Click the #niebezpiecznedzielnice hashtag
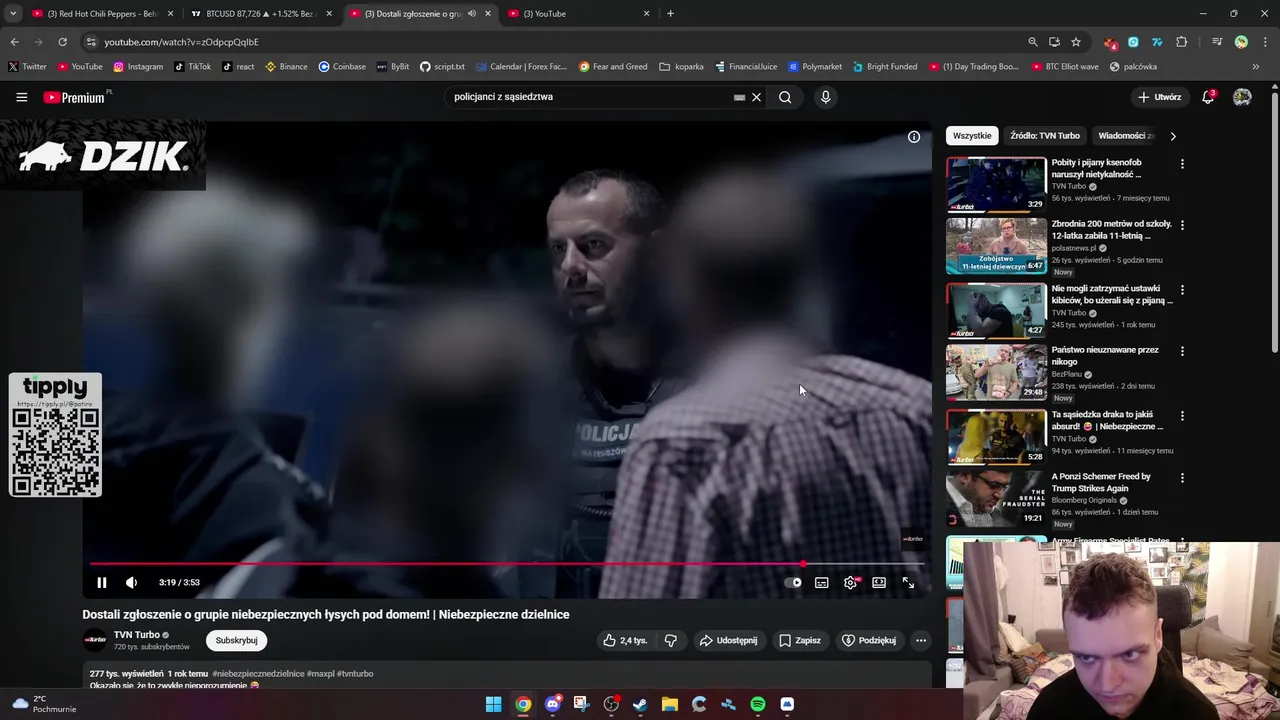The image size is (1280, 720). click(x=258, y=674)
